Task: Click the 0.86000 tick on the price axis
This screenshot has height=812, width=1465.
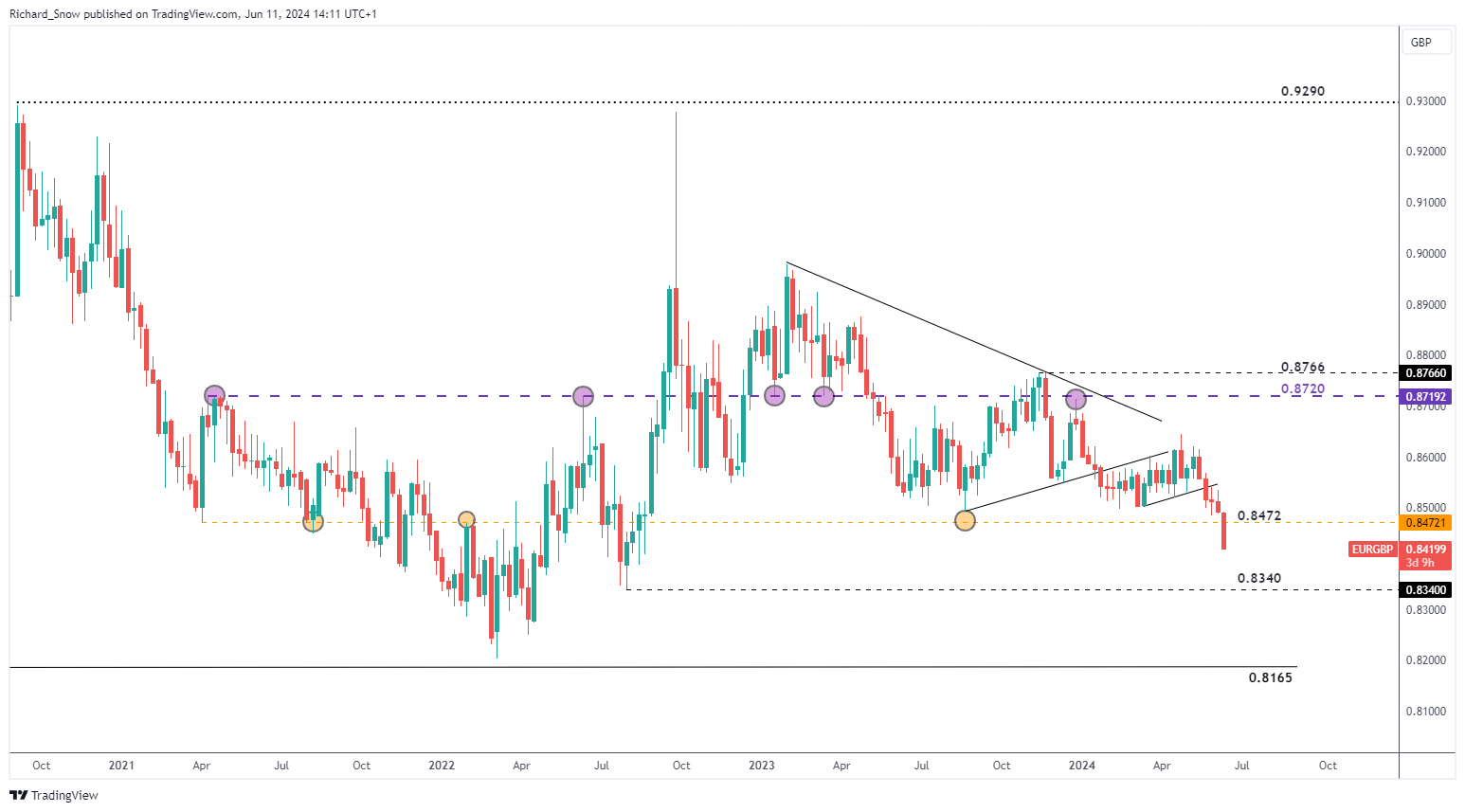Action: [x=1427, y=458]
